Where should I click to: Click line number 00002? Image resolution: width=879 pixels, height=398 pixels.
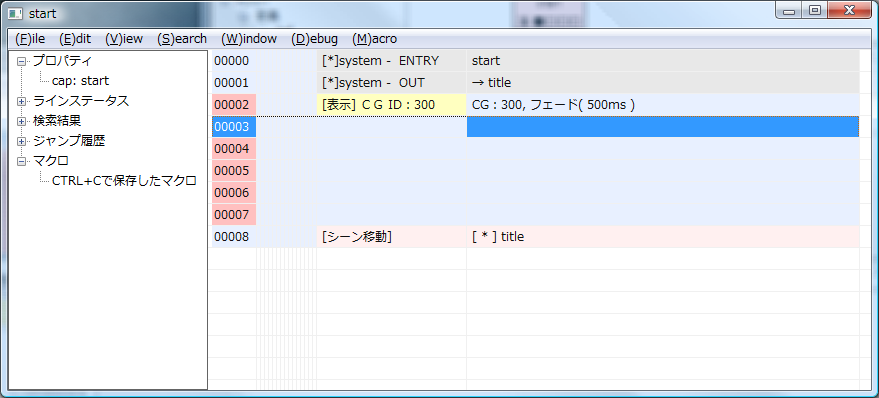click(x=234, y=105)
